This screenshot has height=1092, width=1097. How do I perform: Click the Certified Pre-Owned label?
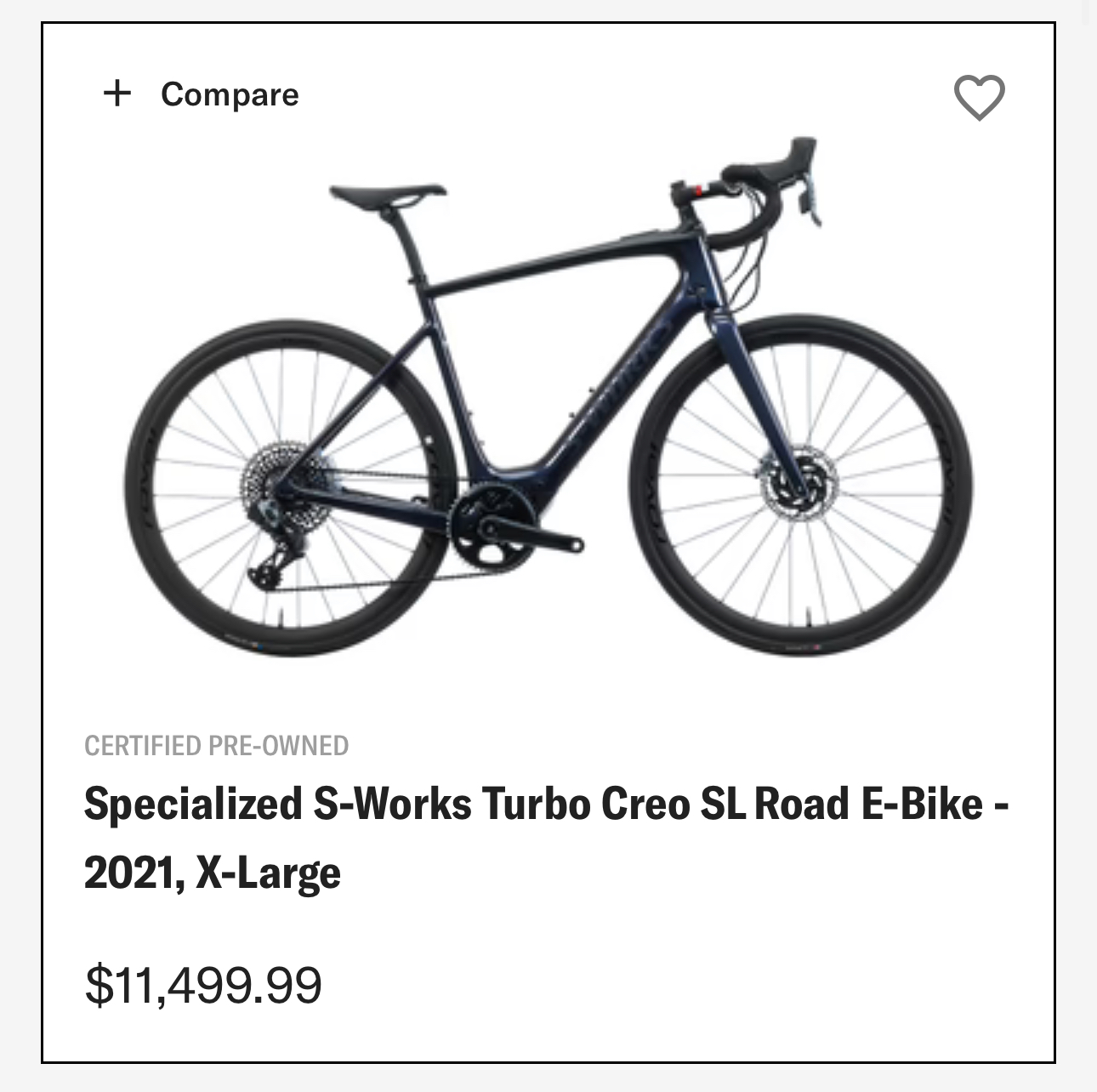[216, 746]
